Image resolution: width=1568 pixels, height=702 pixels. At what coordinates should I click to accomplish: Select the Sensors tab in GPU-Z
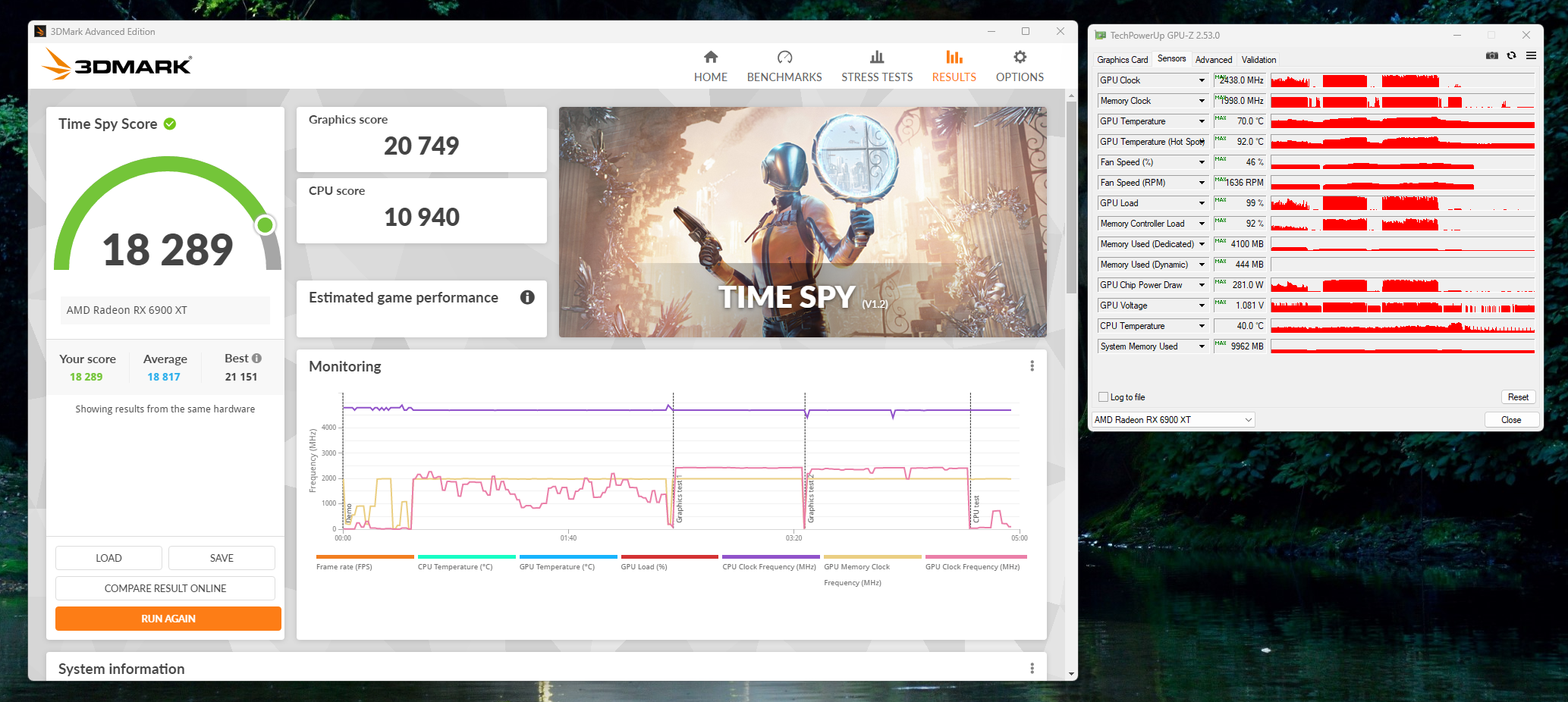(x=1172, y=58)
